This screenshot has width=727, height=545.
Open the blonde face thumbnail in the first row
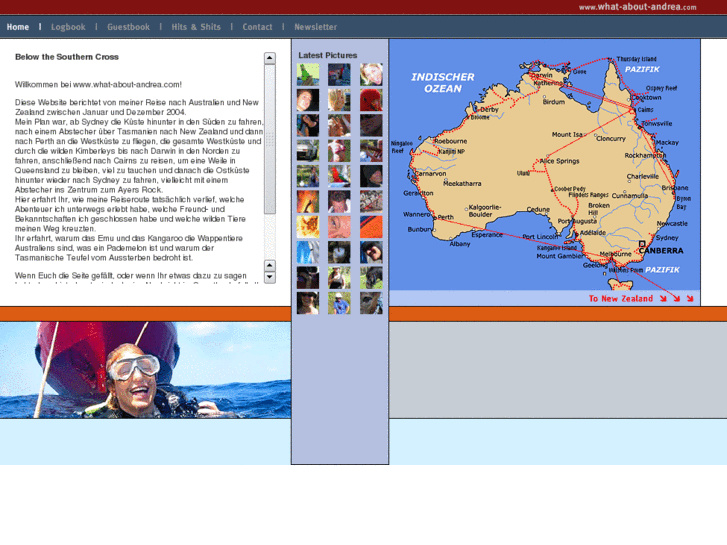[371, 75]
